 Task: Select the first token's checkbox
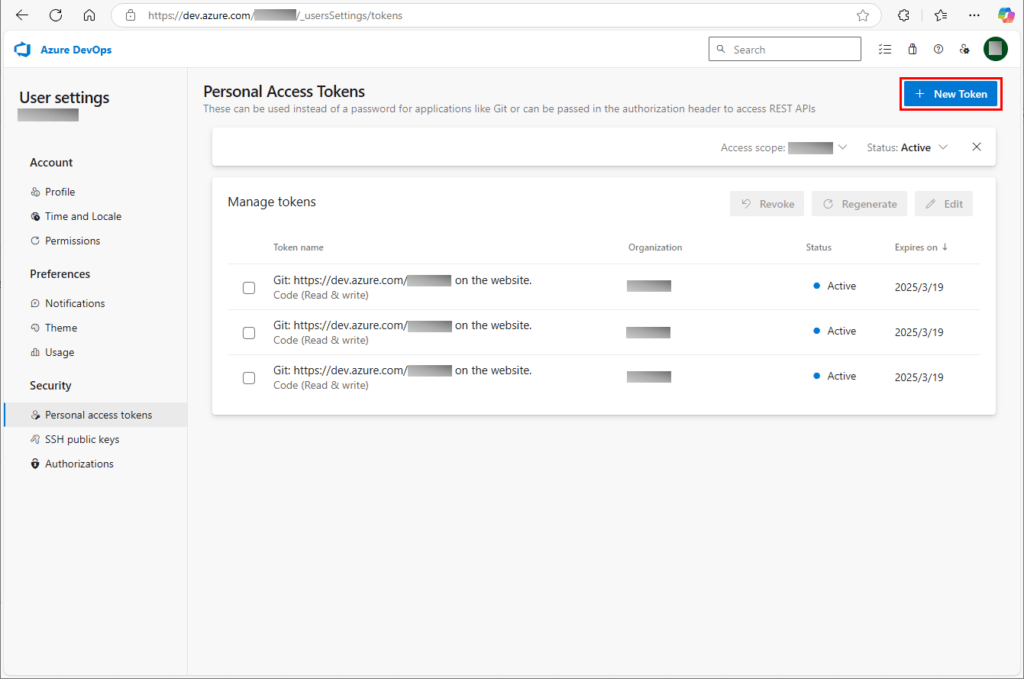point(249,288)
